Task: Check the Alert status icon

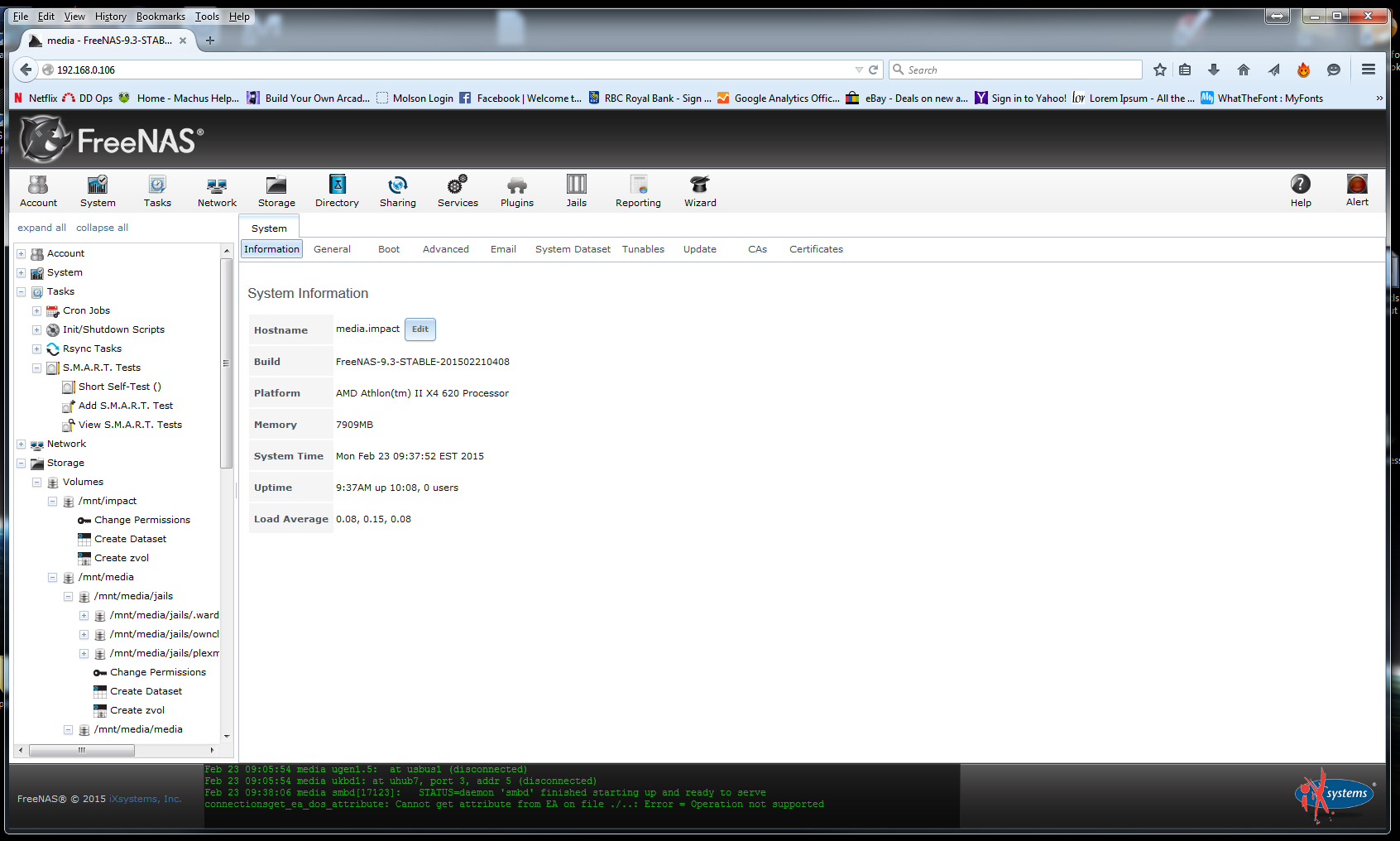Action: pyautogui.click(x=1357, y=191)
